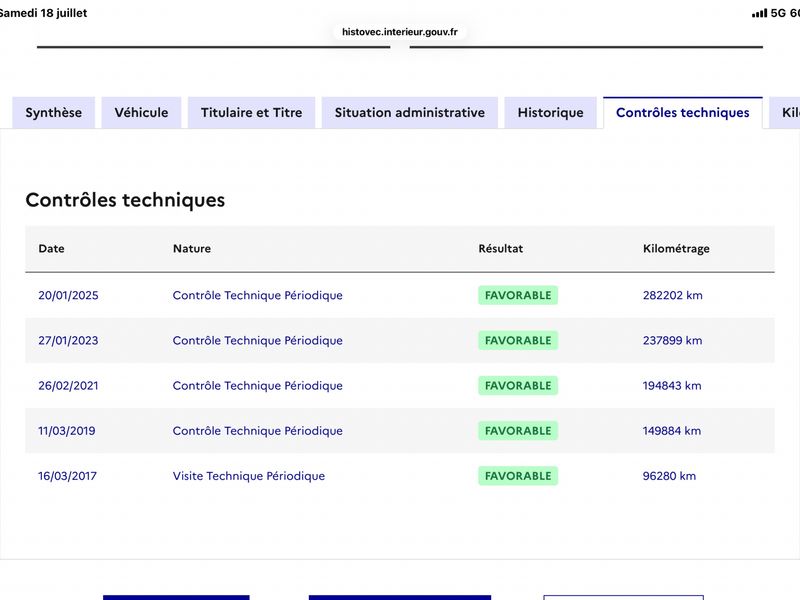The image size is (800, 600).
Task: Click Visite Technique Périodique entry
Action: [x=248, y=476]
